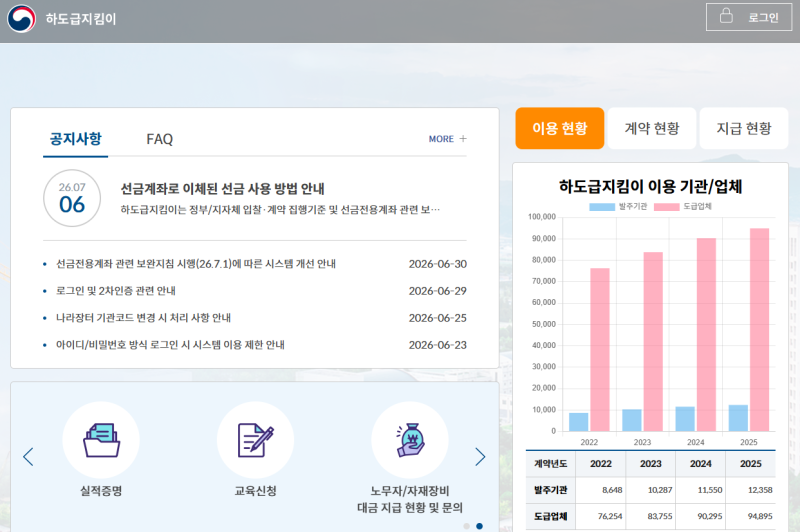Click the 2022 발주기관 blue bar

[579, 422]
